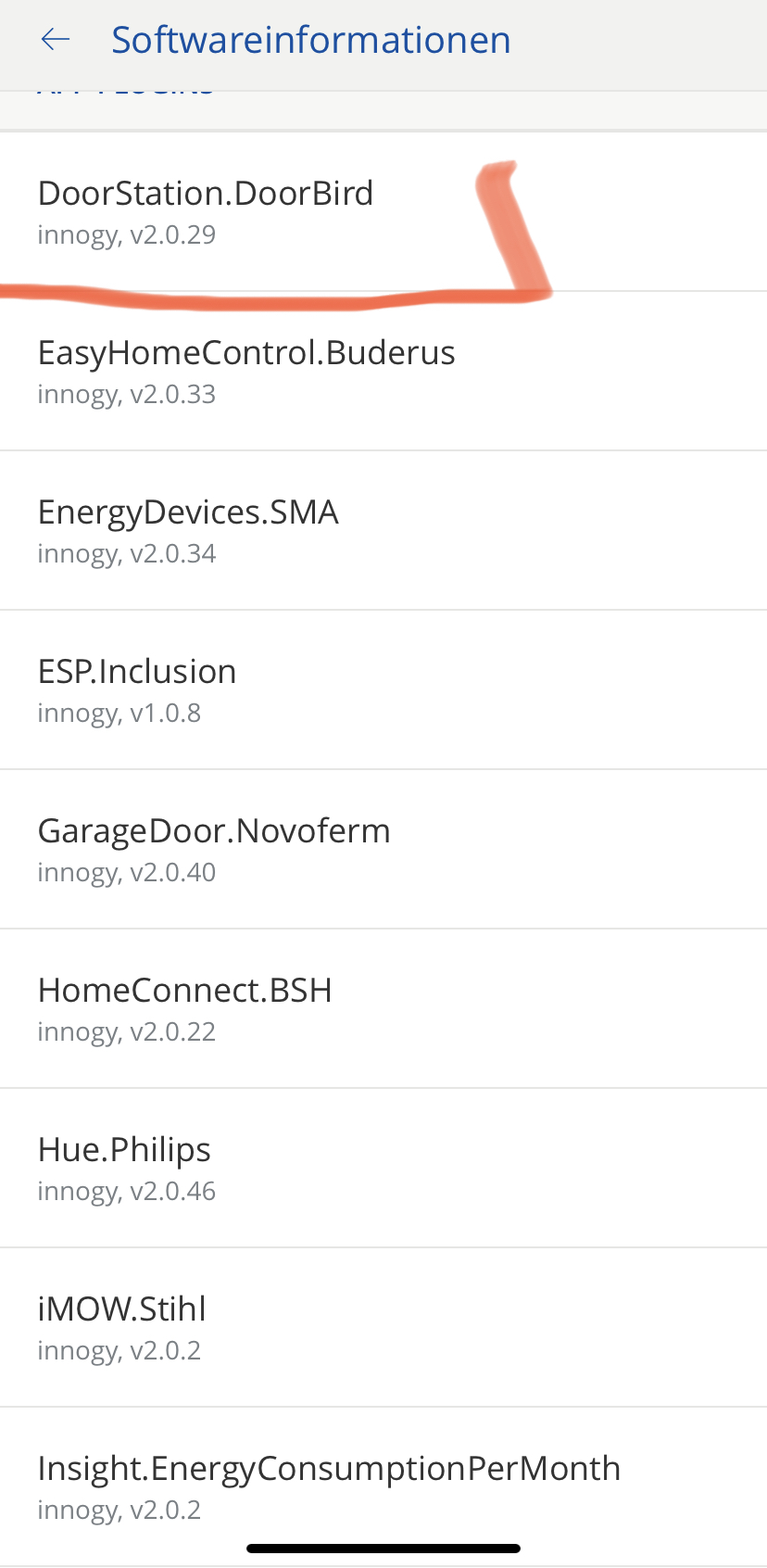Click the SMA version text v2.0.34

127,554
